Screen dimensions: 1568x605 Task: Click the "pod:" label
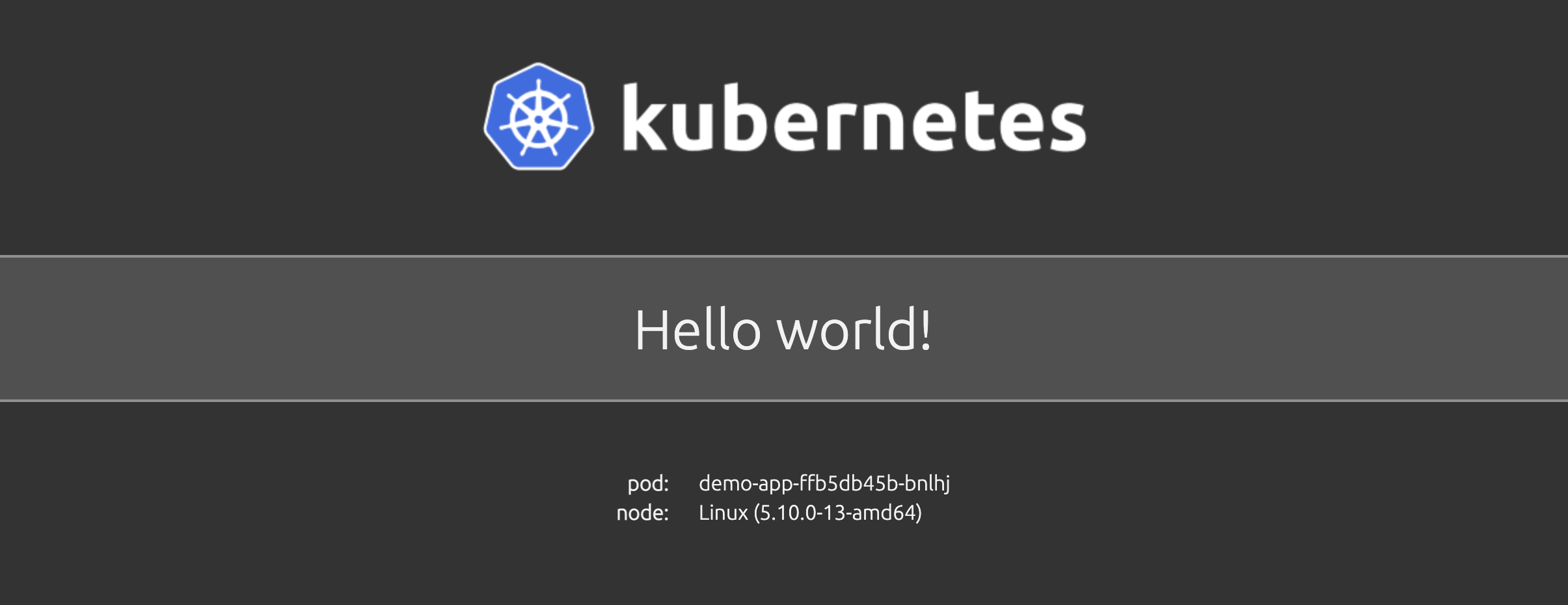pos(648,483)
